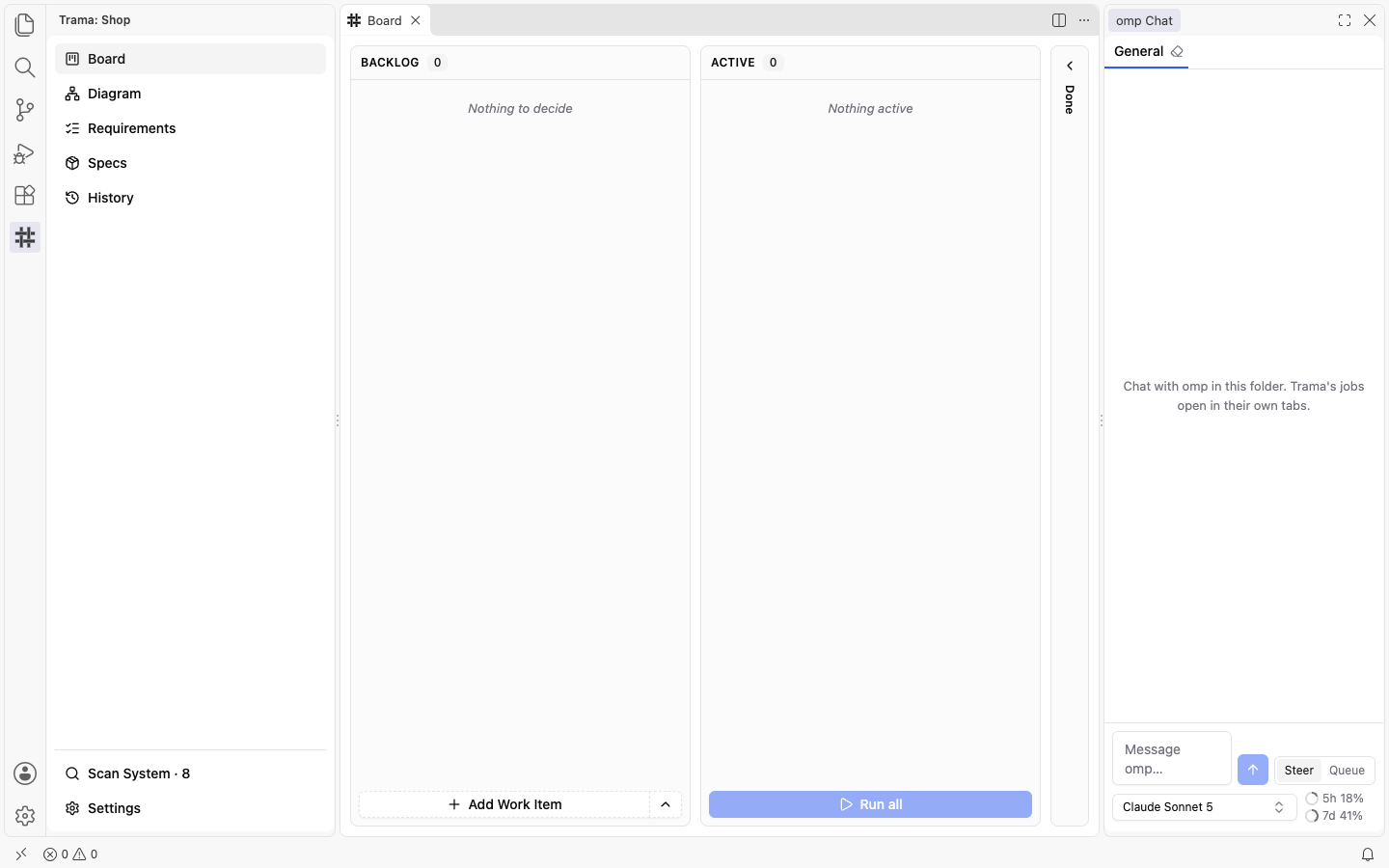
Task: Open the Explorer files icon
Action: pos(25,25)
